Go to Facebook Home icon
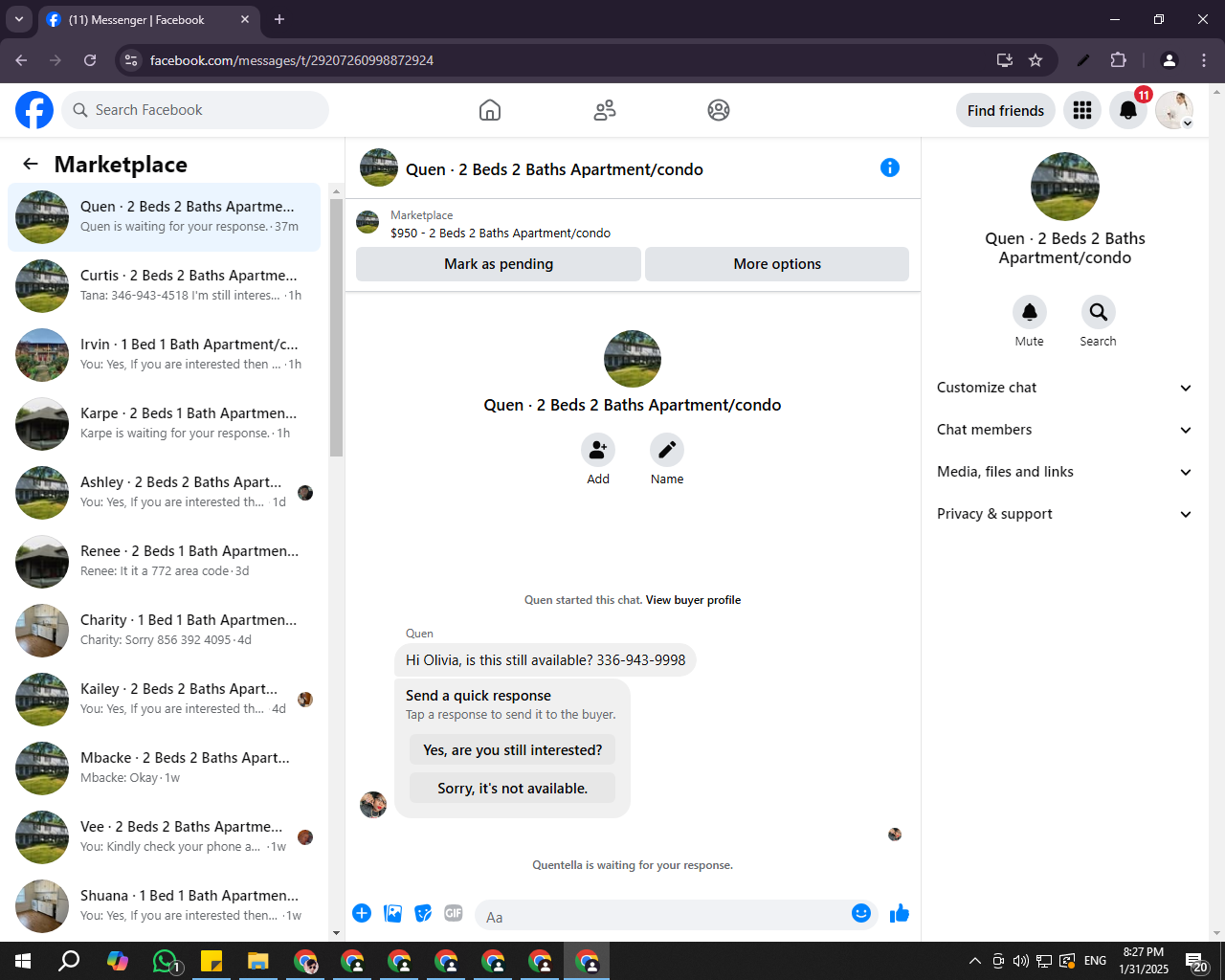Viewport: 1225px width, 980px height. (x=490, y=110)
